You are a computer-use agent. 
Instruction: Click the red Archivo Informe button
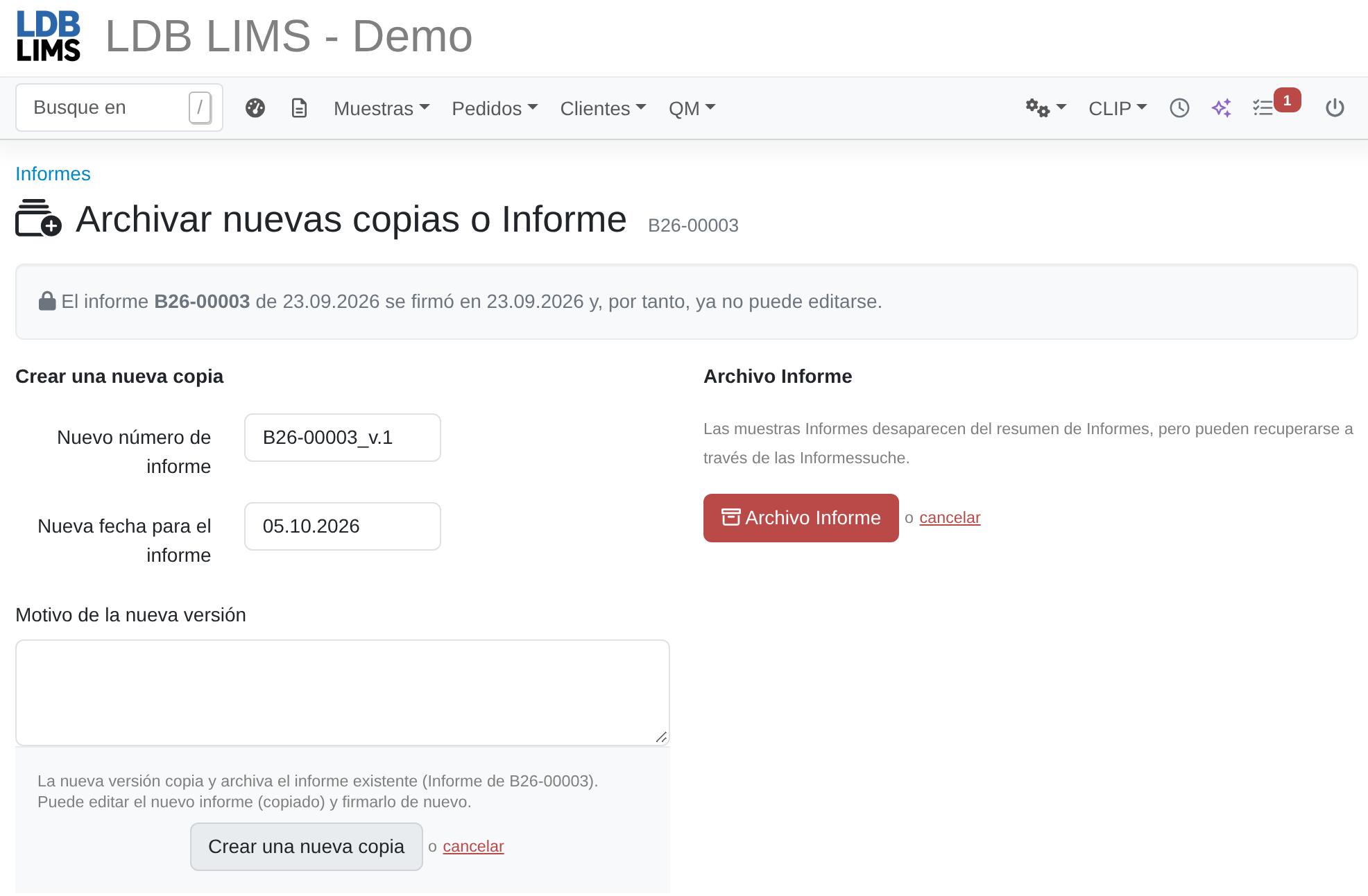point(801,518)
